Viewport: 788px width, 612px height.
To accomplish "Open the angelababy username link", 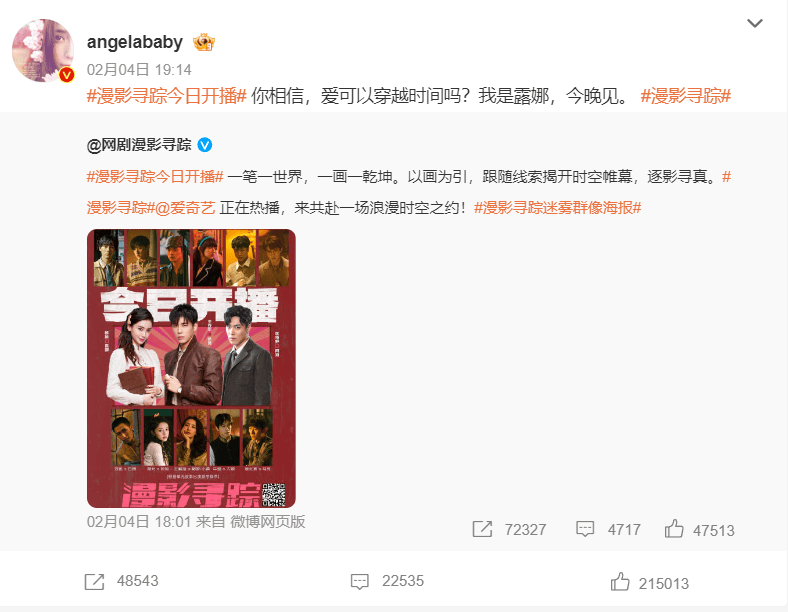I will coord(135,42).
